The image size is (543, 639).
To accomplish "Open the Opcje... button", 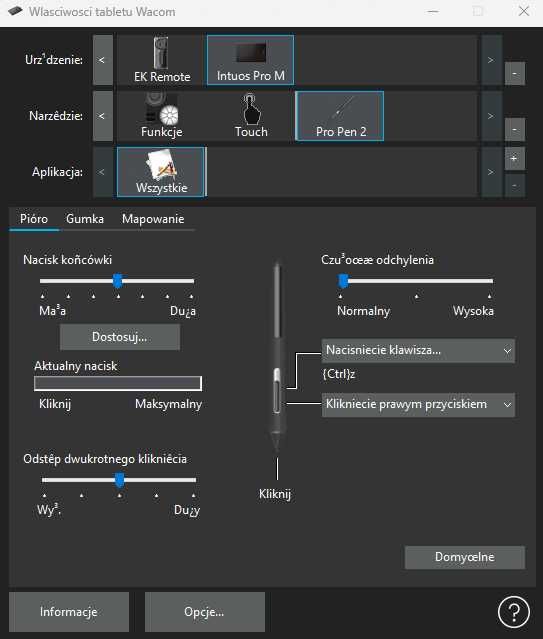I will coord(205,612).
